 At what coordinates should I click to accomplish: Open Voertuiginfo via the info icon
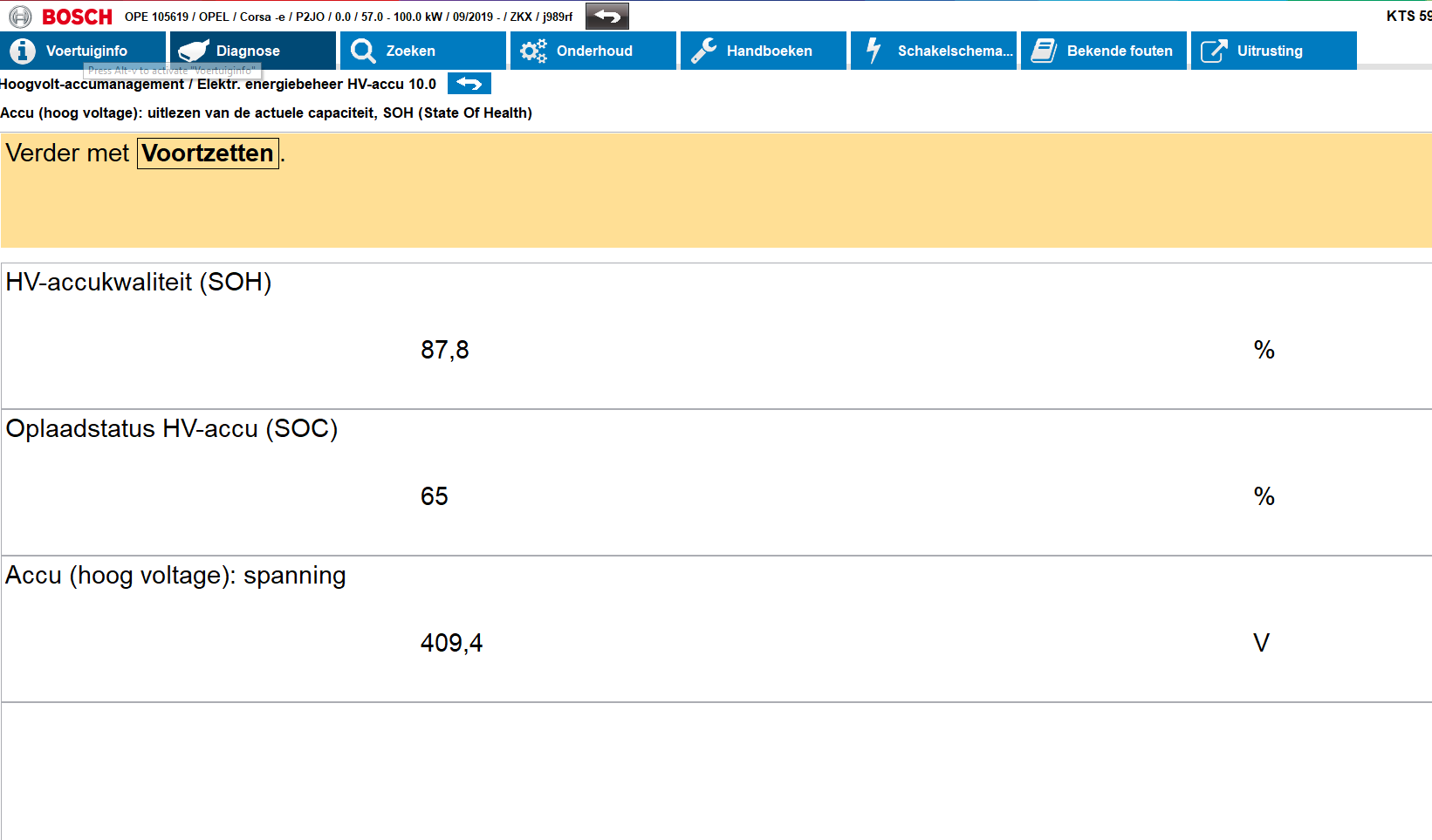(x=23, y=51)
